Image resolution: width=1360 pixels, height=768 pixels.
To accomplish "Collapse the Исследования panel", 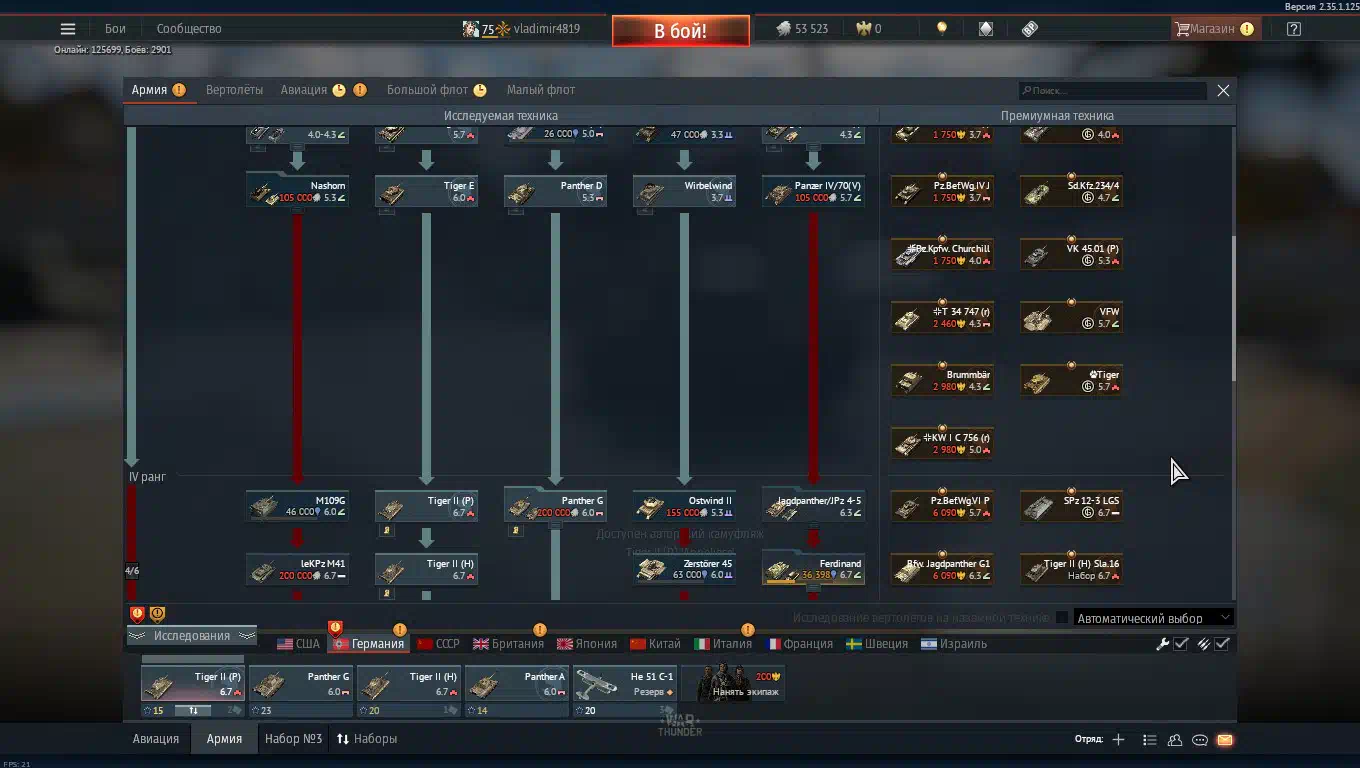I will 191,636.
